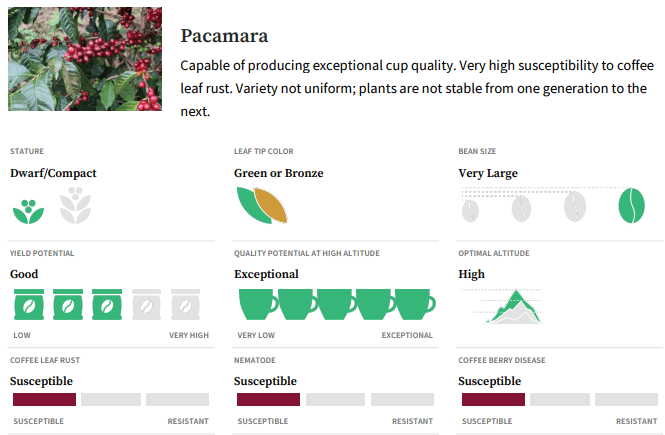Image resolution: width=665 pixels, height=435 pixels.
Task: Open the Pacamara coffee plant photo
Action: pos(85,59)
